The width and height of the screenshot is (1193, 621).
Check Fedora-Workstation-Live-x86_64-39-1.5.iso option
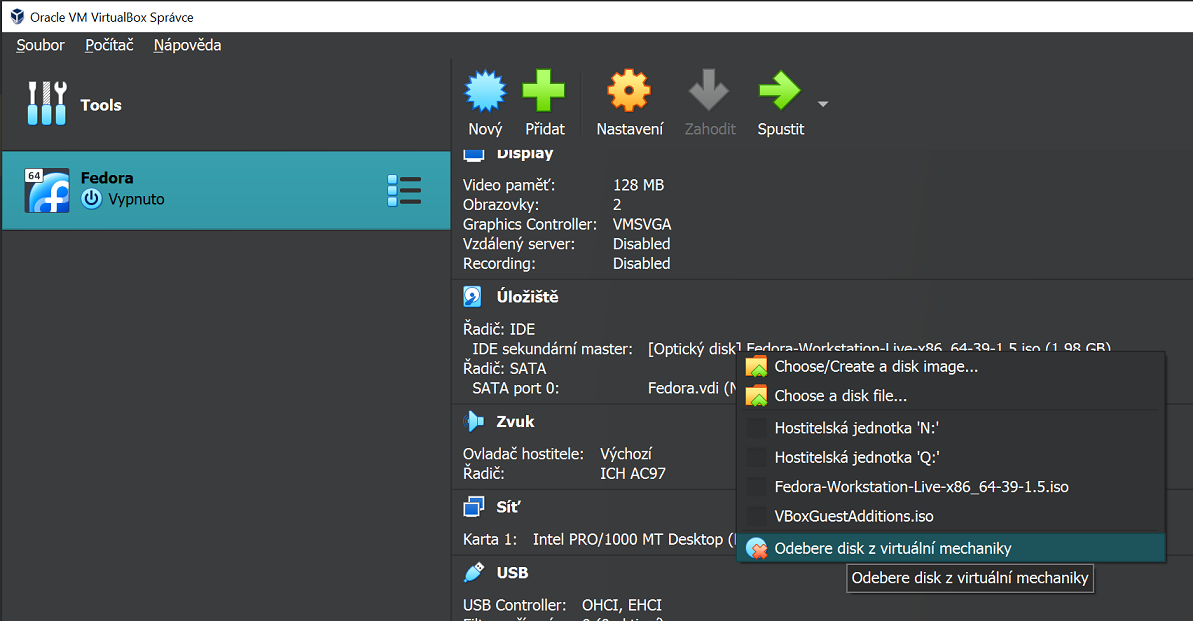[951, 487]
